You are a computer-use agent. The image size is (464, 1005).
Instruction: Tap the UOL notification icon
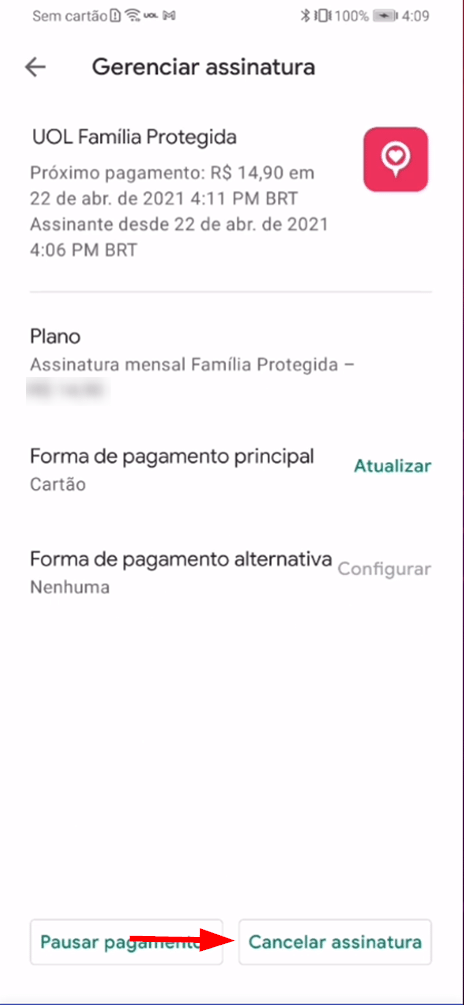pyautogui.click(x=151, y=15)
